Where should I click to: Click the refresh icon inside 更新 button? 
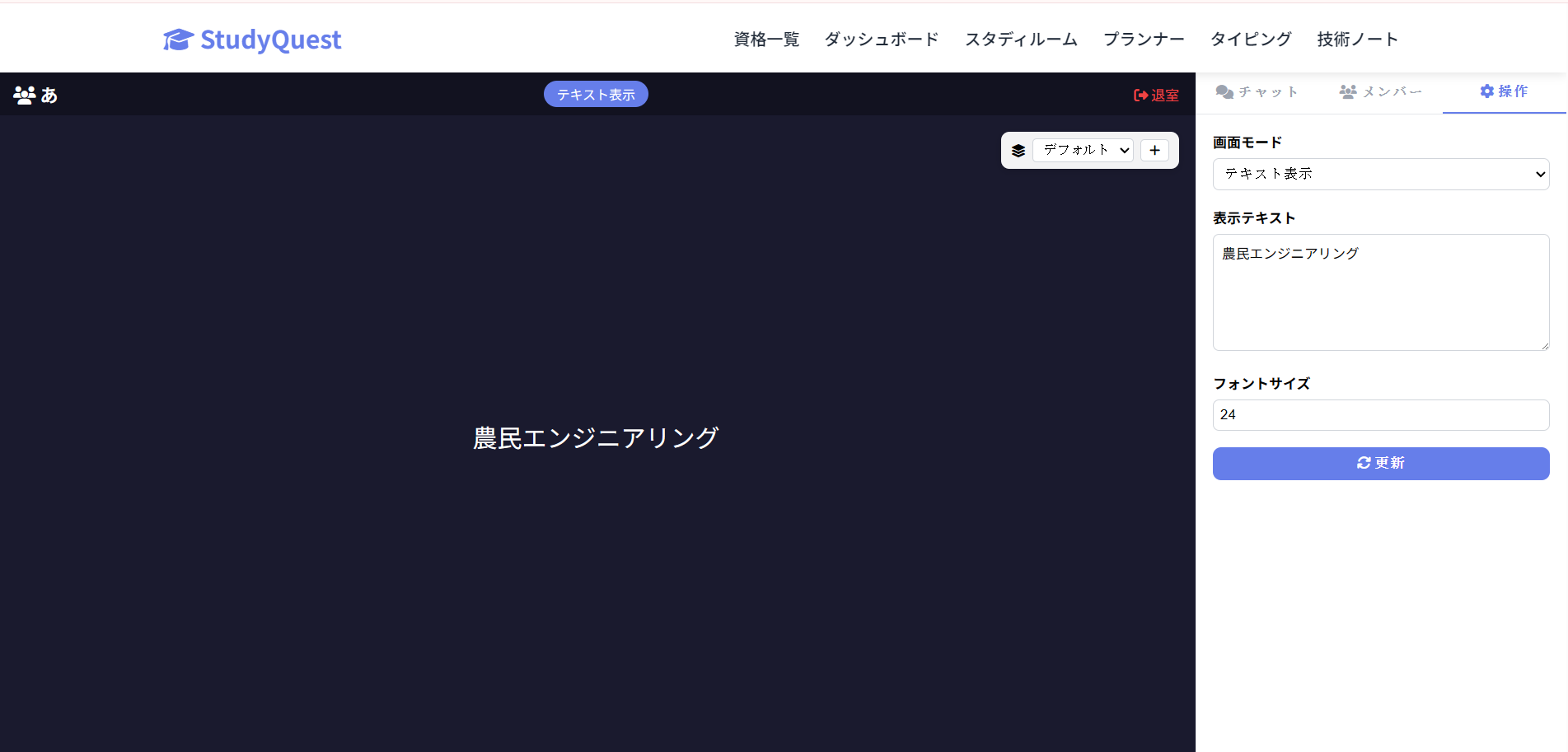(x=1364, y=463)
